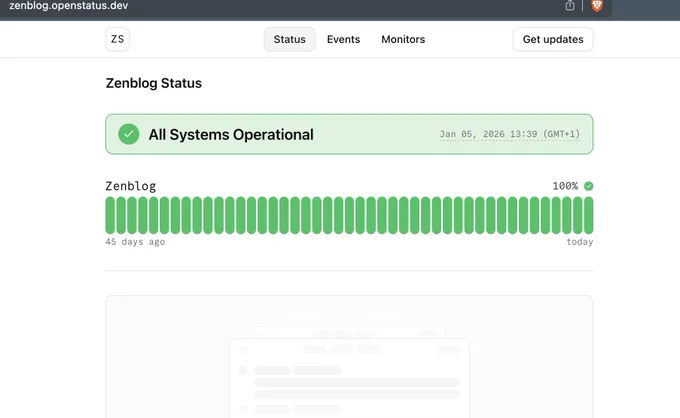Click the zenblog.openstatus.dev address bar
The height and width of the screenshot is (418, 680).
point(69,6)
